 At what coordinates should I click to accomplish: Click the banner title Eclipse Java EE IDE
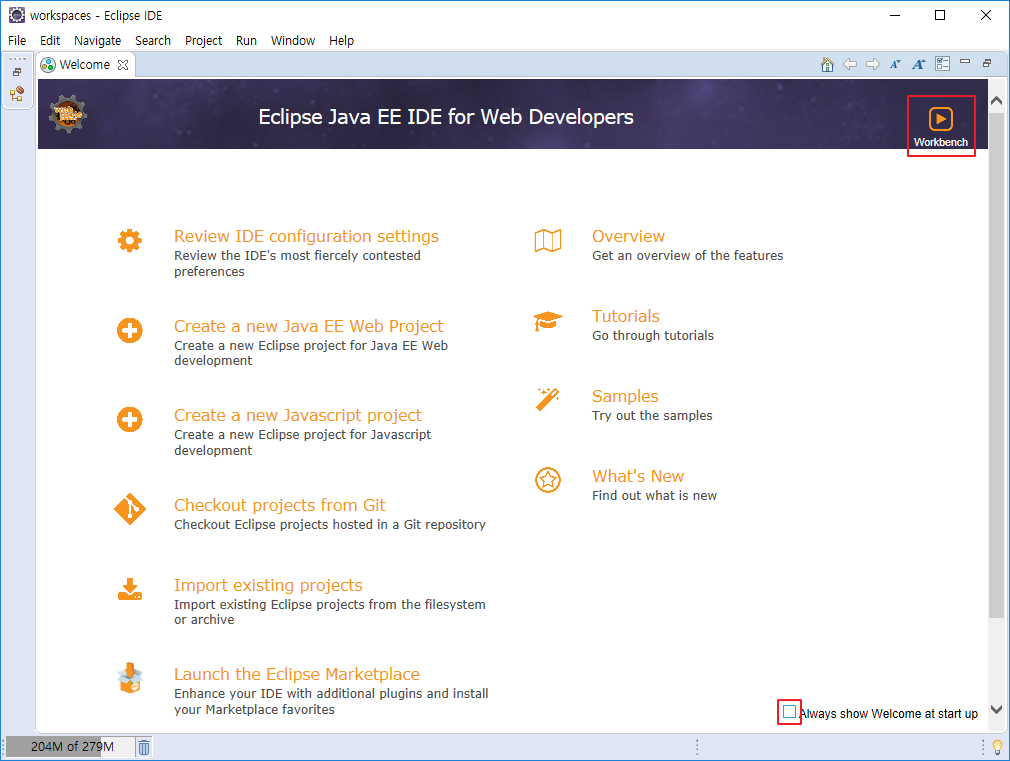tap(446, 117)
